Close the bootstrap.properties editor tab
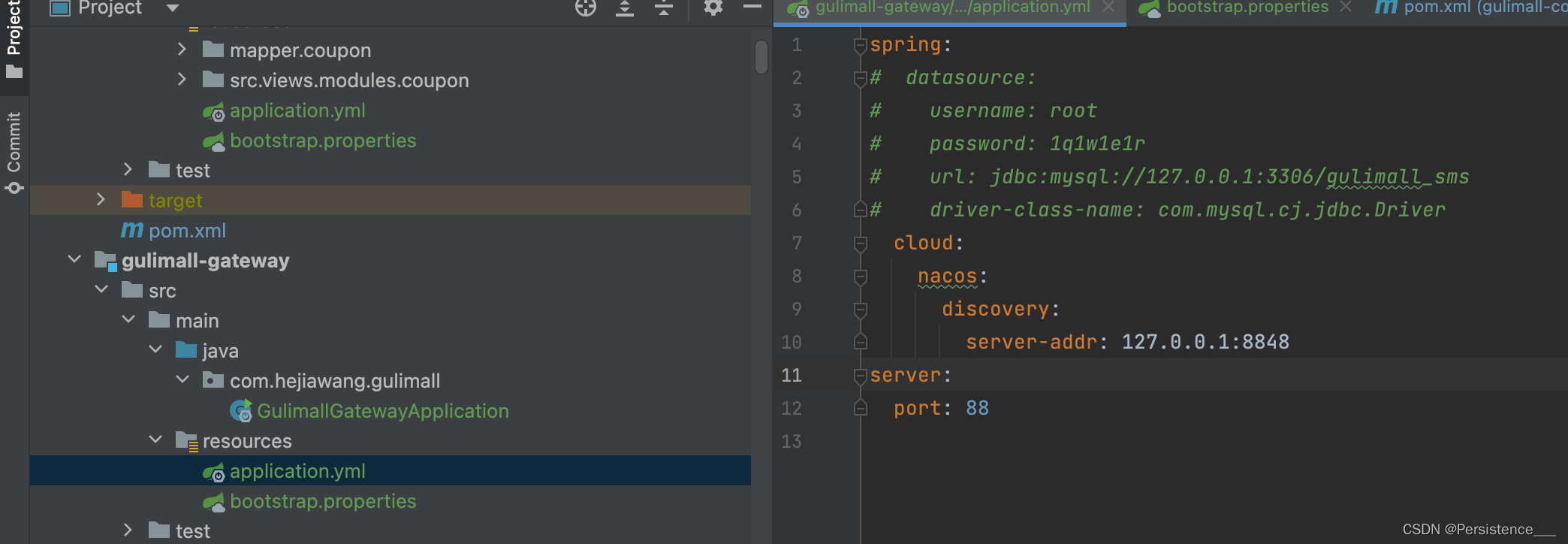The image size is (1568, 544). click(x=1345, y=7)
